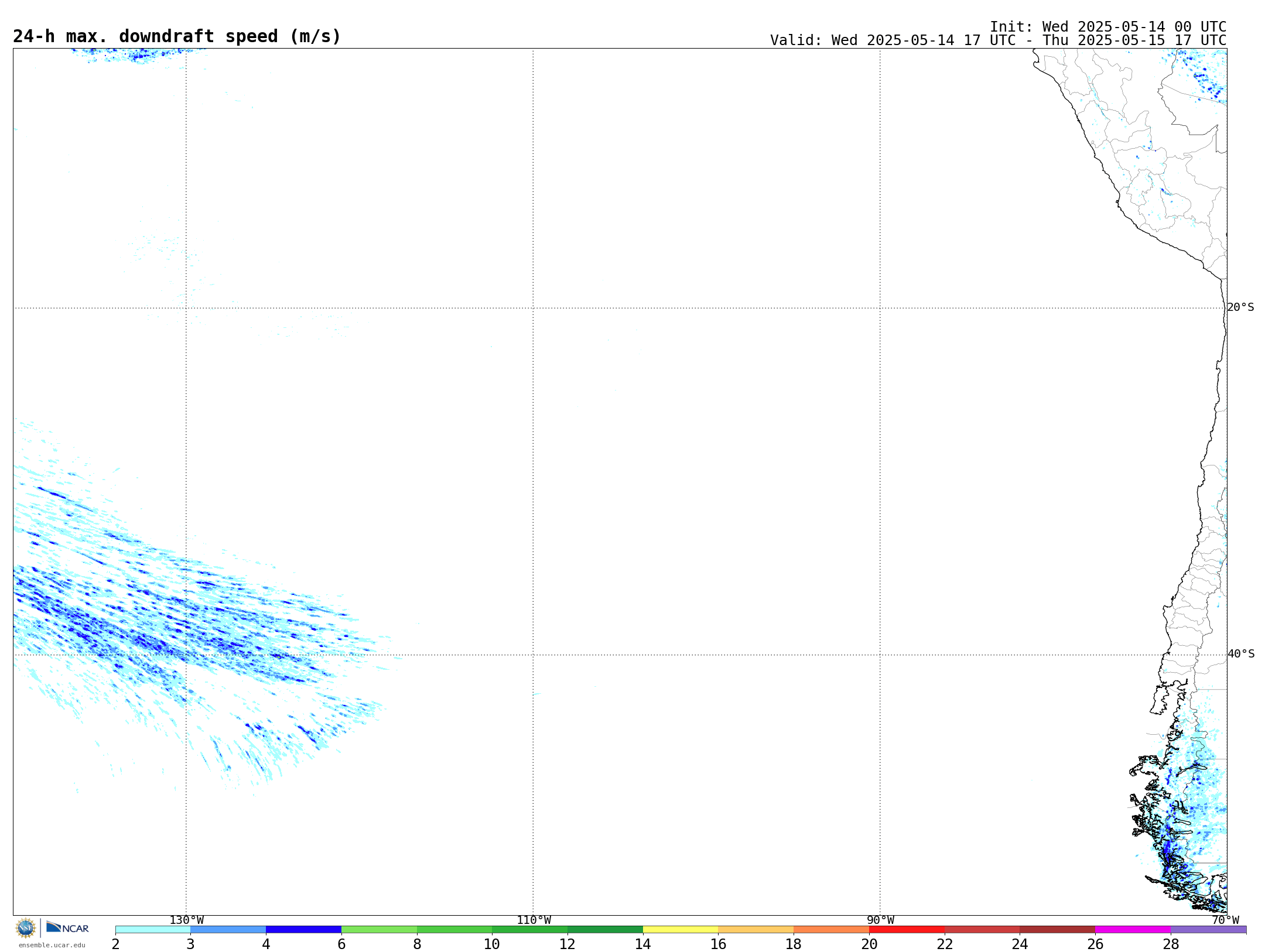The width and height of the screenshot is (1265, 952).
Task: Pick the dark brown-red 24–26 colorbar swatch
Action: pos(1057,930)
